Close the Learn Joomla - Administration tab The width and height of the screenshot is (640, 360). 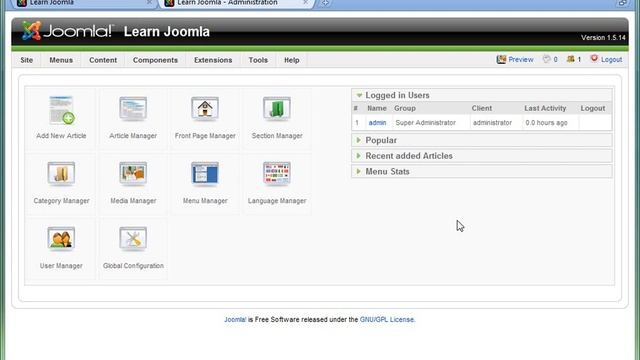(305, 2)
